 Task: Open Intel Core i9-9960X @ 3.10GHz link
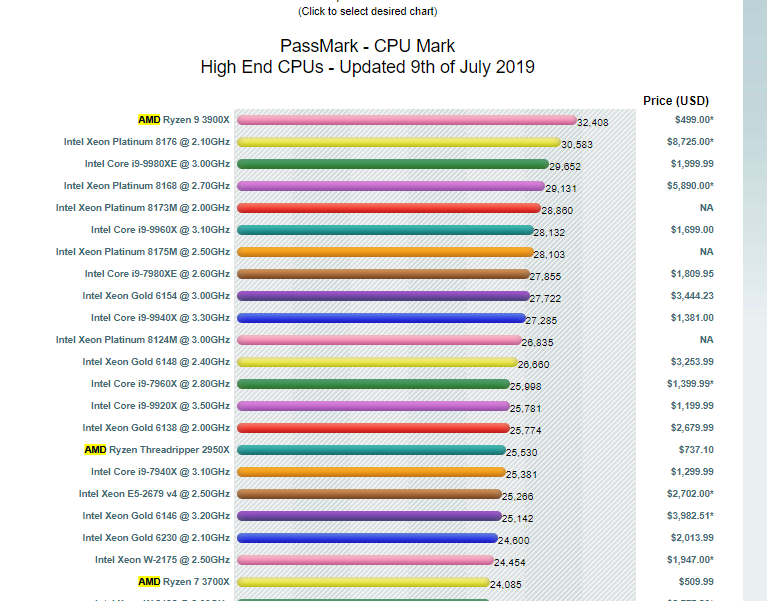(x=160, y=230)
